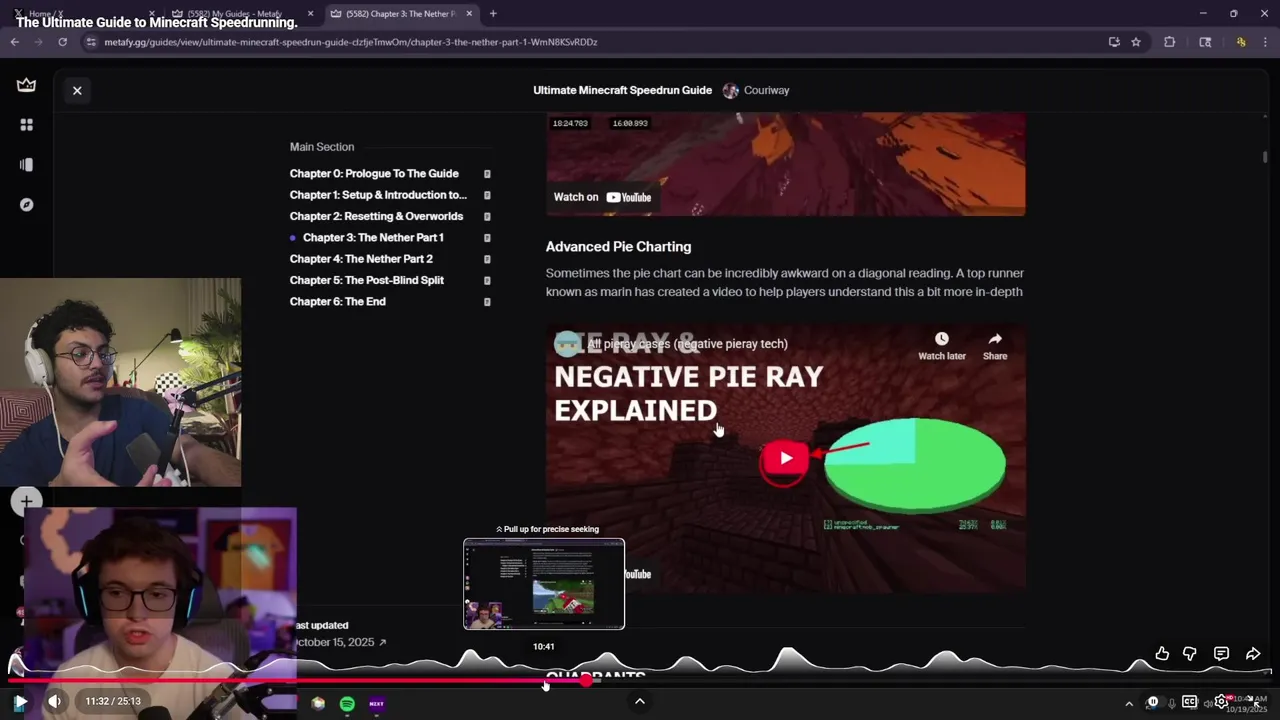
Task: Open the guides book icon in the Metafy sidebar
Action: tap(26, 165)
